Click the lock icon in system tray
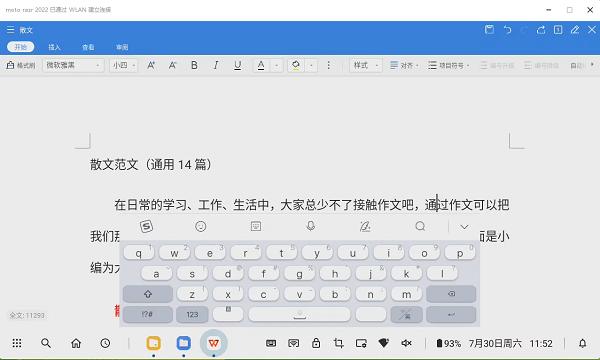The height and width of the screenshot is (360, 600). click(316, 343)
